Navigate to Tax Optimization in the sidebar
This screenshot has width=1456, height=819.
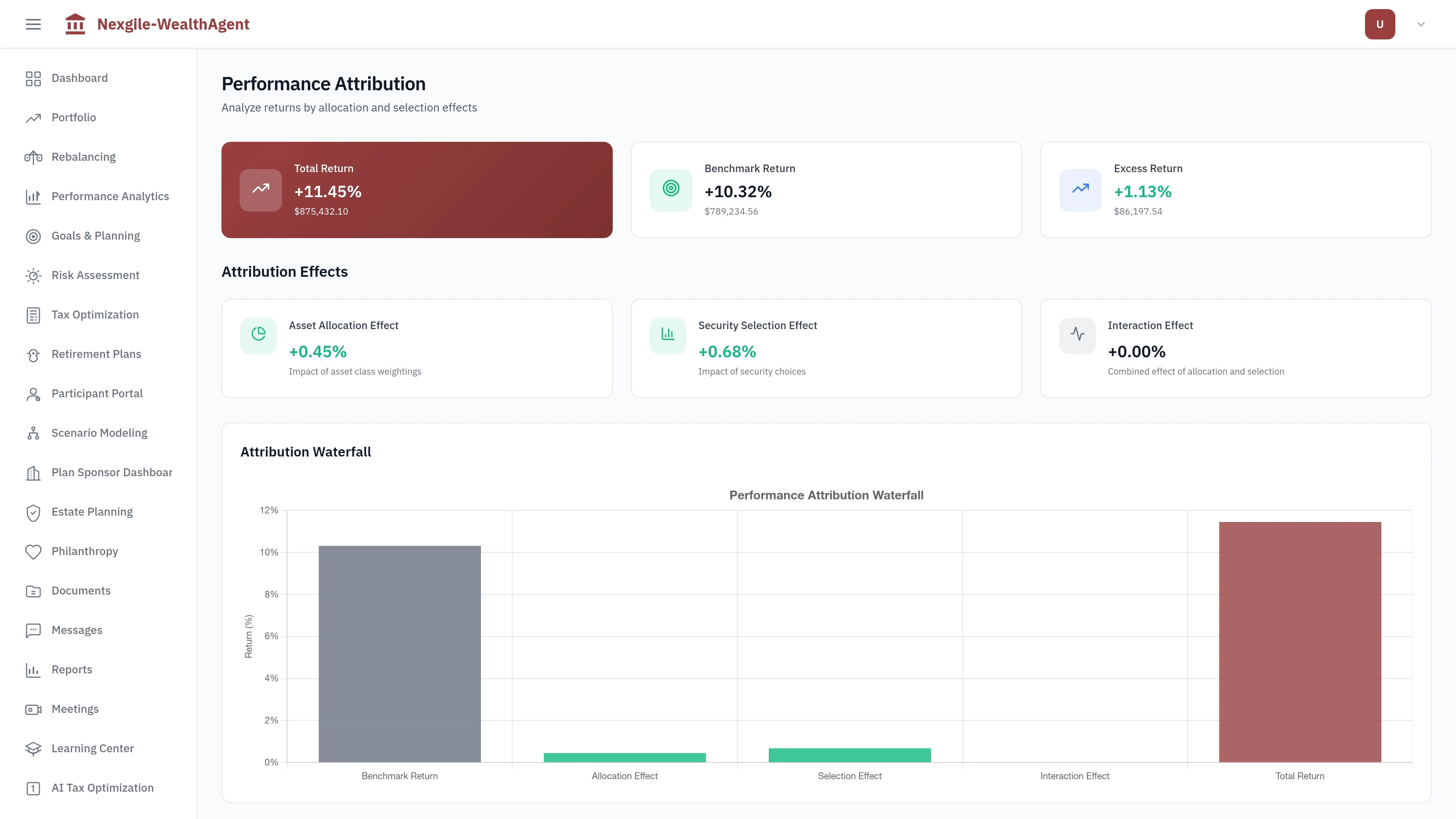(94, 314)
